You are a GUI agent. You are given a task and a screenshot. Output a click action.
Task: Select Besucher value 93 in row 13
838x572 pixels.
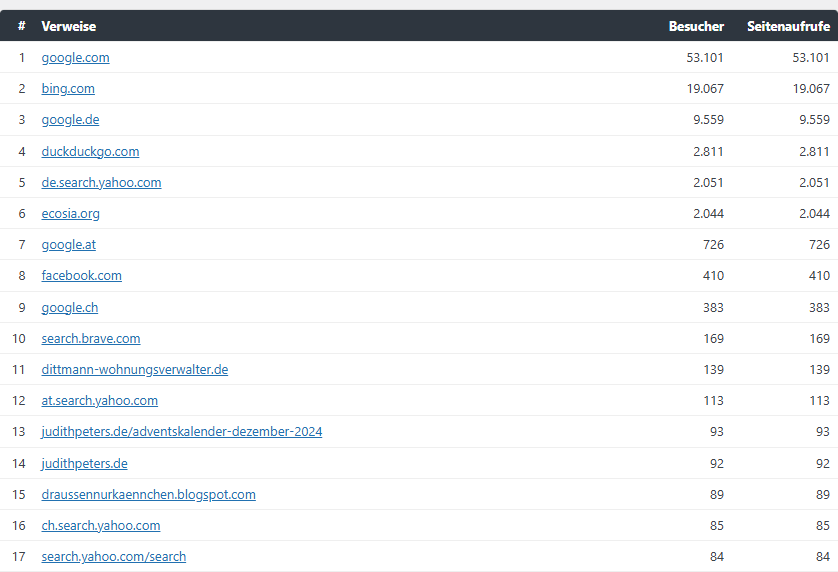(x=717, y=432)
